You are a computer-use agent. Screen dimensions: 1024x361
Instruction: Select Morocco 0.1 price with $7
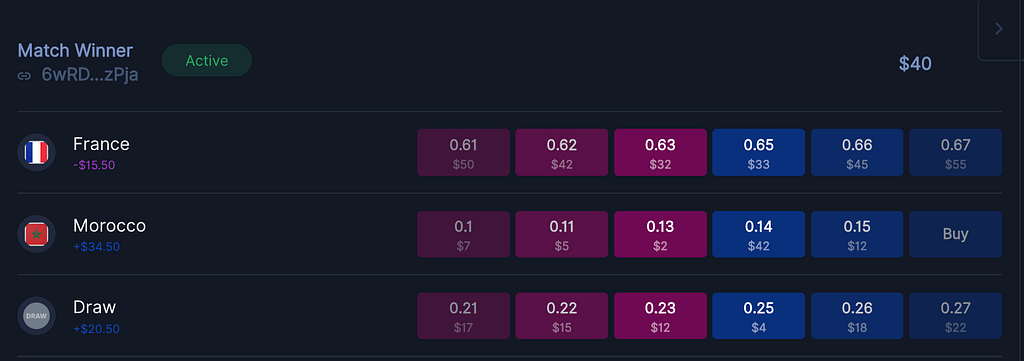click(x=464, y=234)
